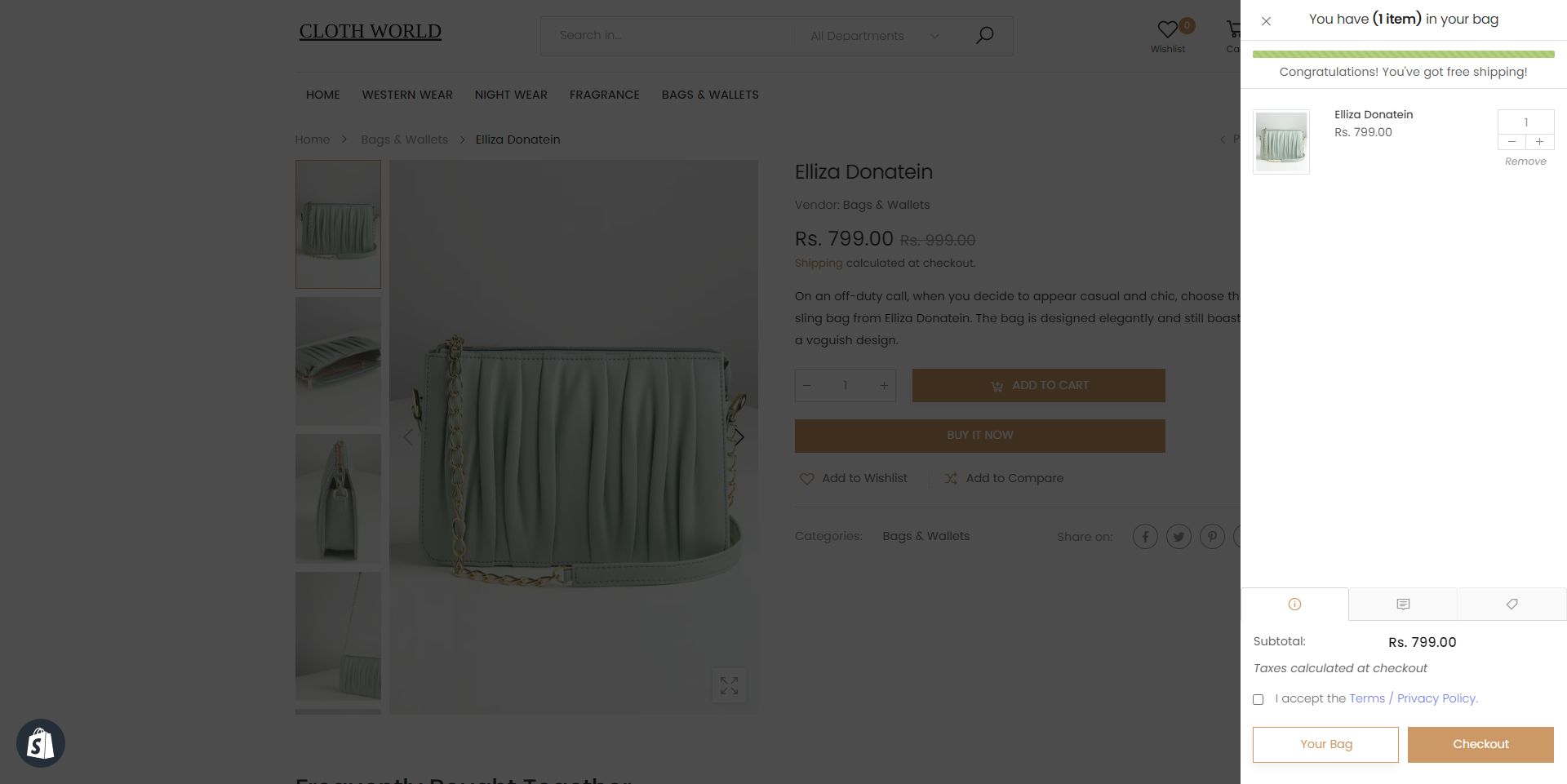Accept the Terms / Privacy Policy checkbox
This screenshot has height=784, width=1567.
tap(1258, 699)
